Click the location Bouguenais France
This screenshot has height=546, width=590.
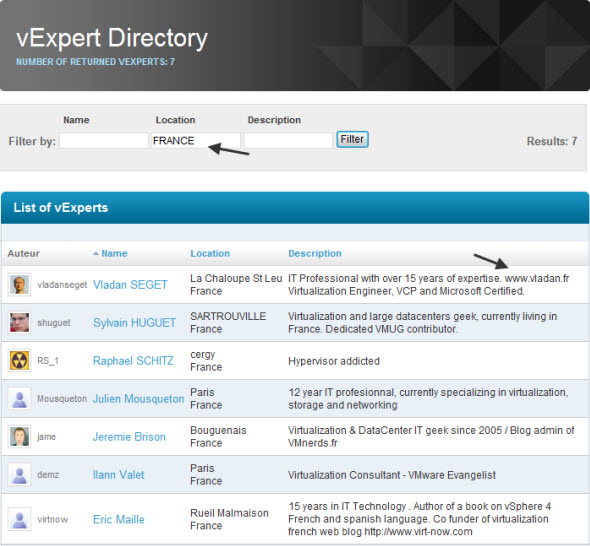218,436
